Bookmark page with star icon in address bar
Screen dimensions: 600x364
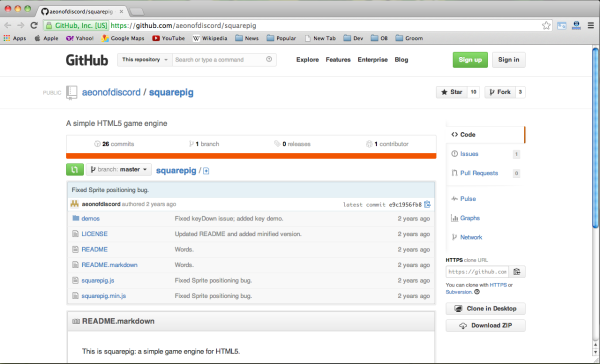point(546,25)
